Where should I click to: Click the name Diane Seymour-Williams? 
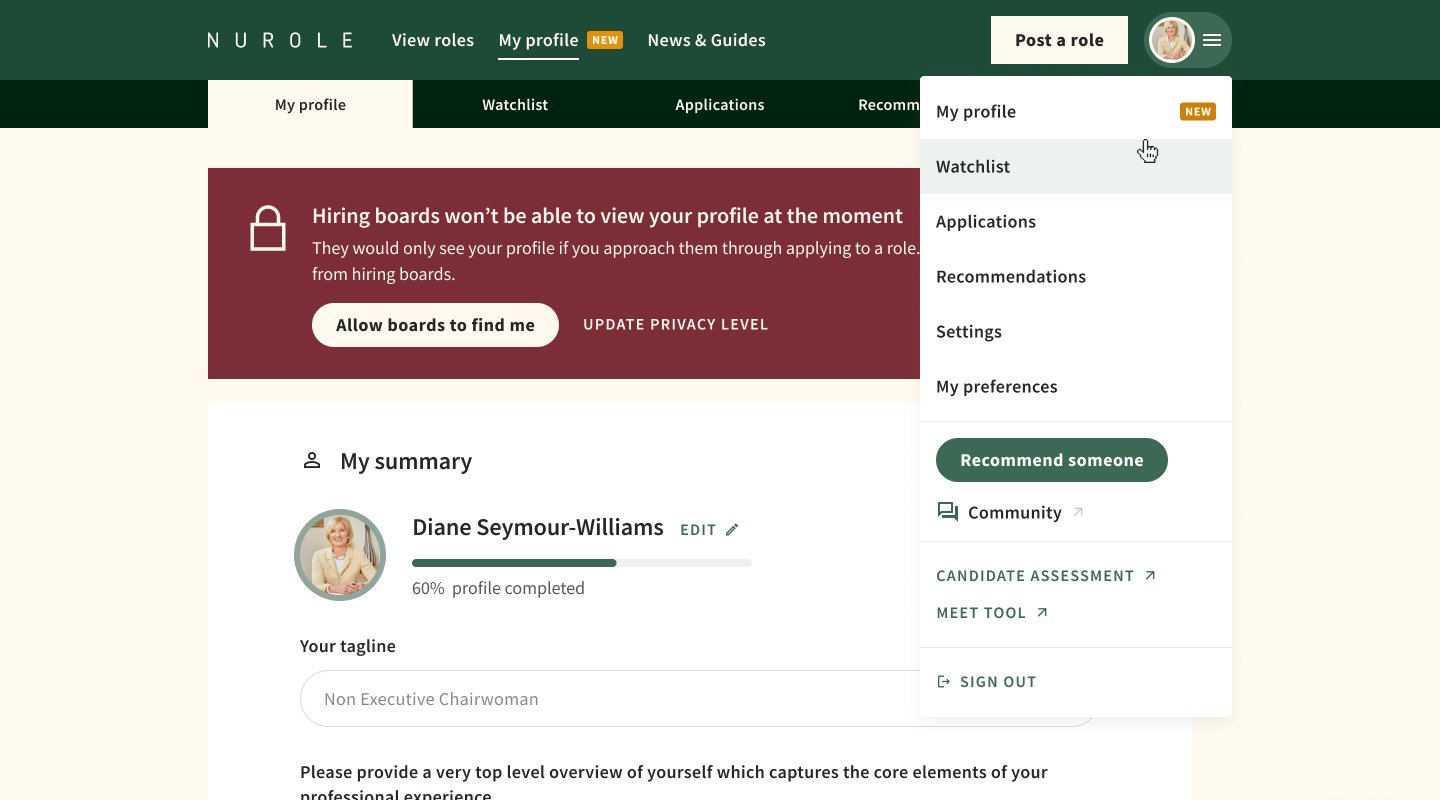click(538, 527)
